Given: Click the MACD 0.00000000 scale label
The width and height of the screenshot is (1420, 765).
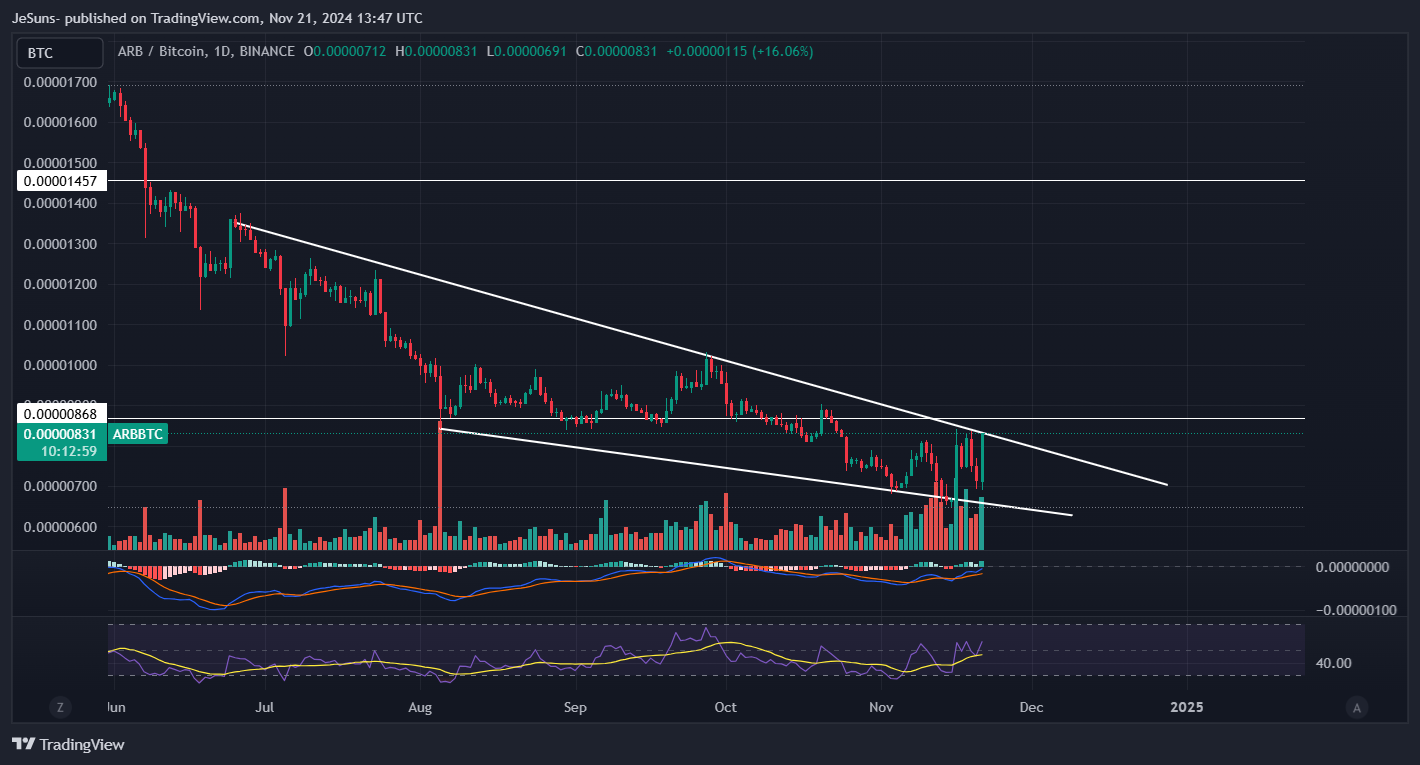Looking at the screenshot, I should click(1352, 566).
